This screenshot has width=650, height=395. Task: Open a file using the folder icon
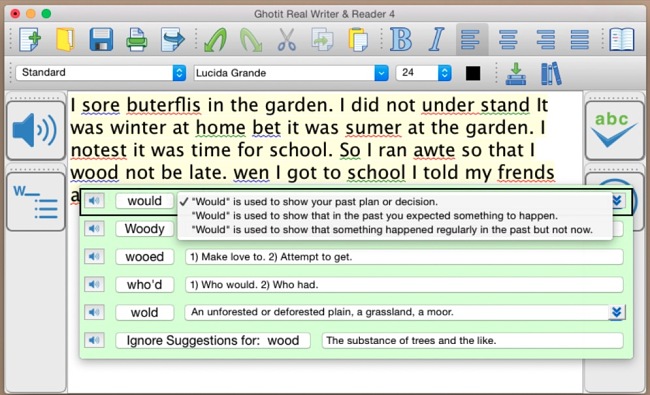pyautogui.click(x=65, y=40)
